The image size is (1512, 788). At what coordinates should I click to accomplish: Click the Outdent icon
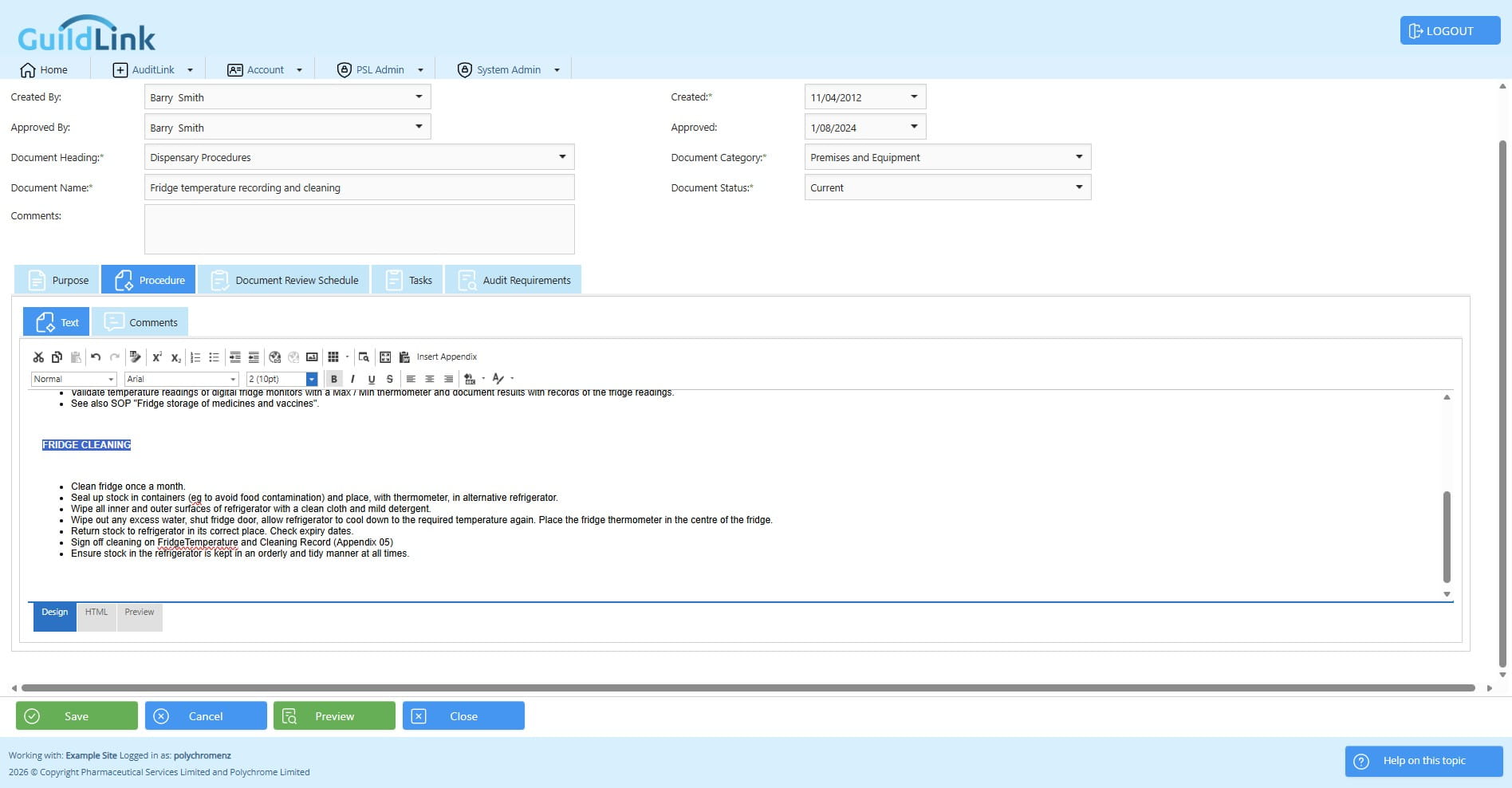(254, 357)
